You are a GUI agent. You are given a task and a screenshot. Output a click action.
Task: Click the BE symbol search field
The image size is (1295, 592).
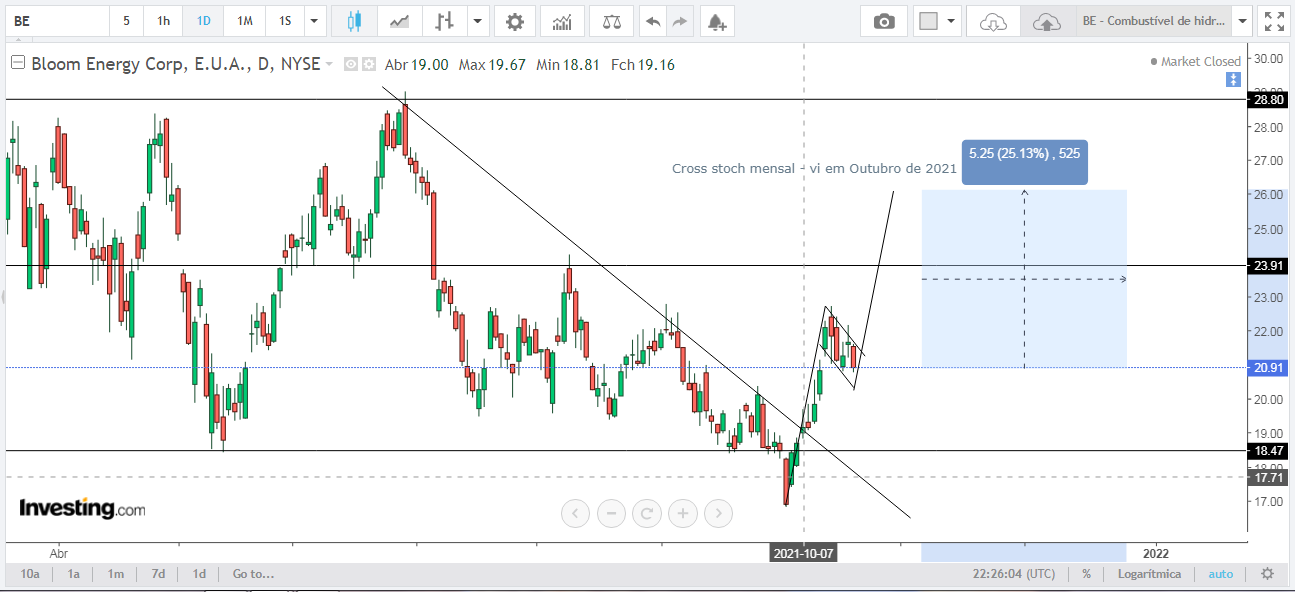(x=55, y=21)
